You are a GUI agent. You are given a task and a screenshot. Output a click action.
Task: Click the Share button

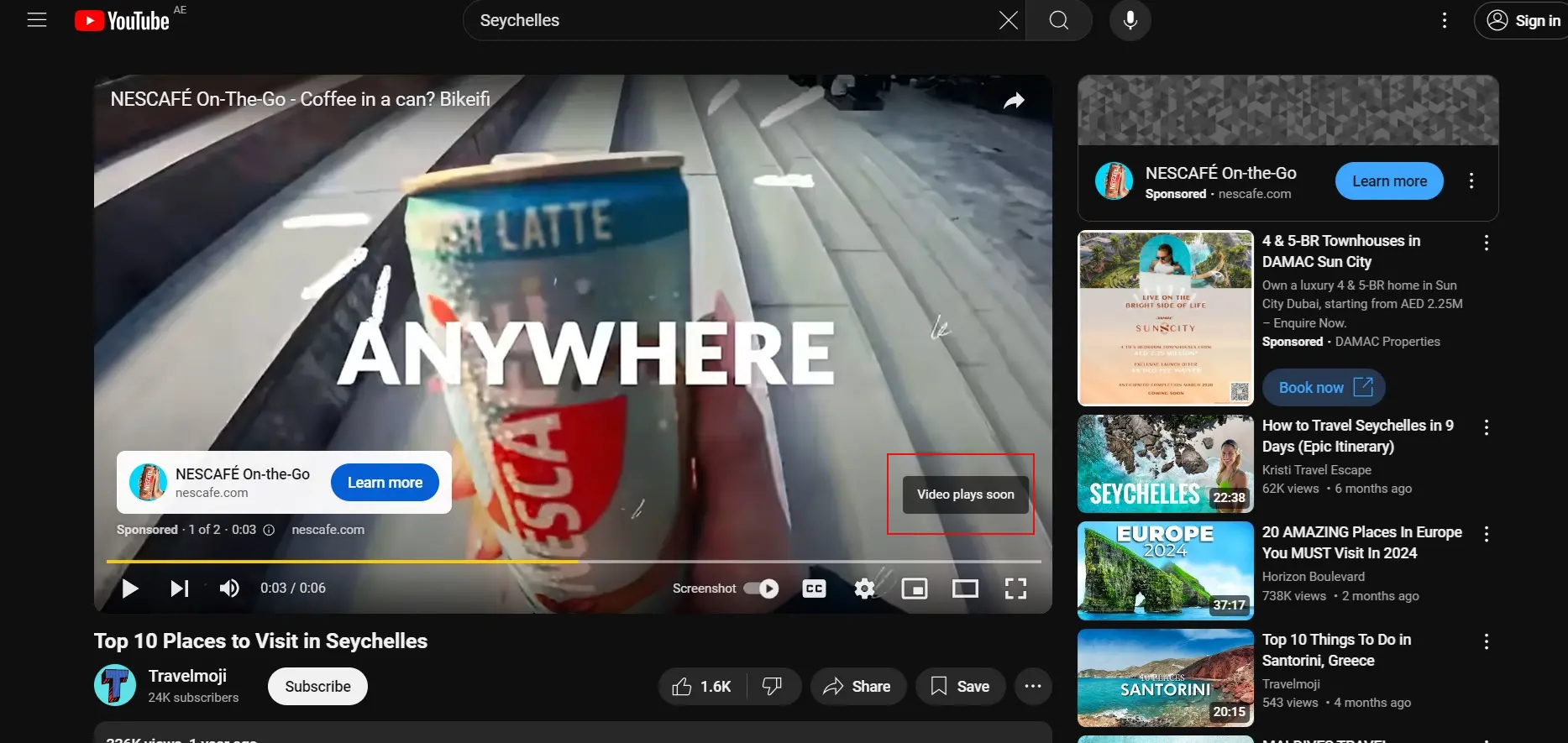857,687
